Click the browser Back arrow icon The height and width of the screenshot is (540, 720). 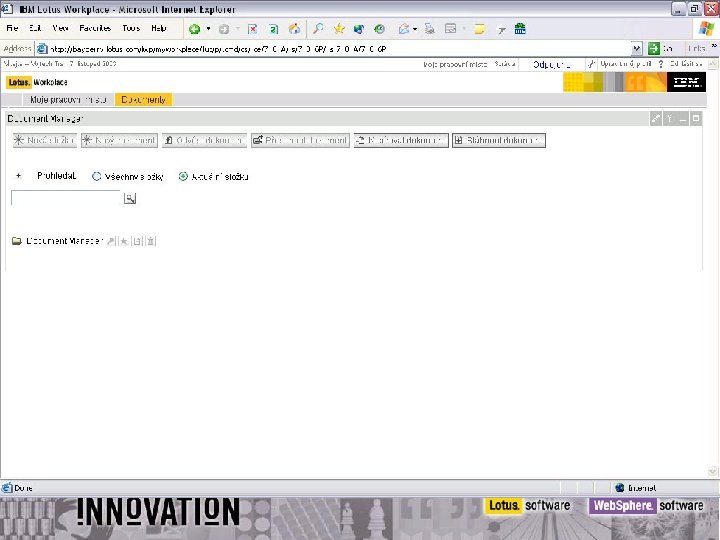[194, 29]
